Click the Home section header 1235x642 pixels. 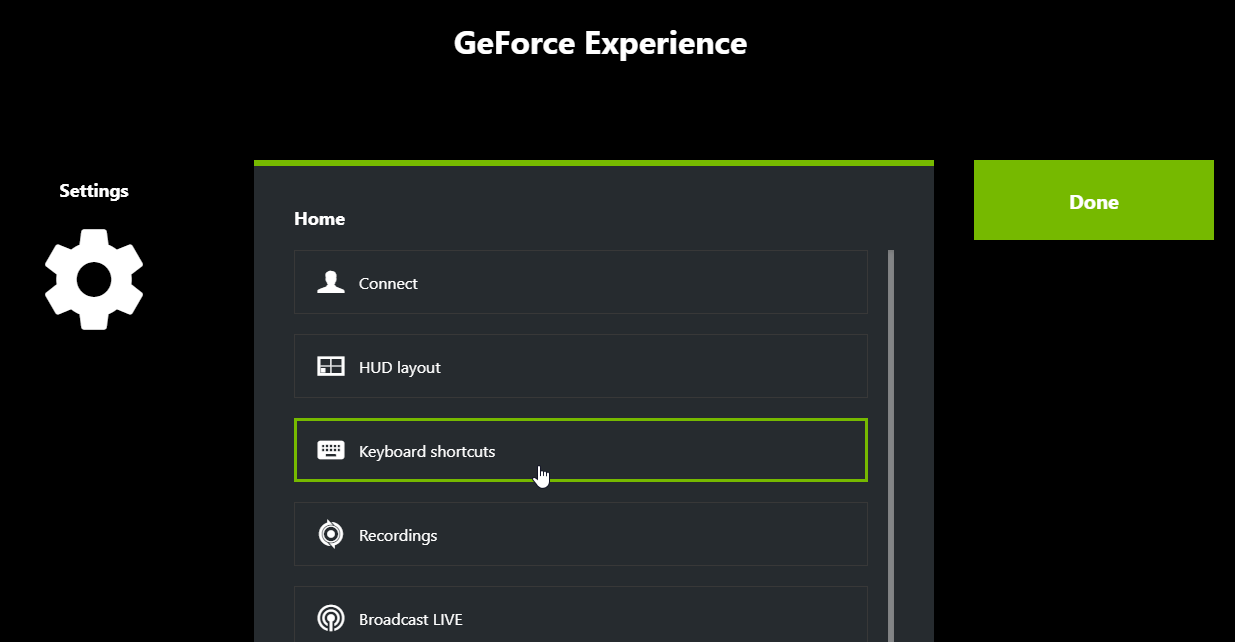point(319,218)
